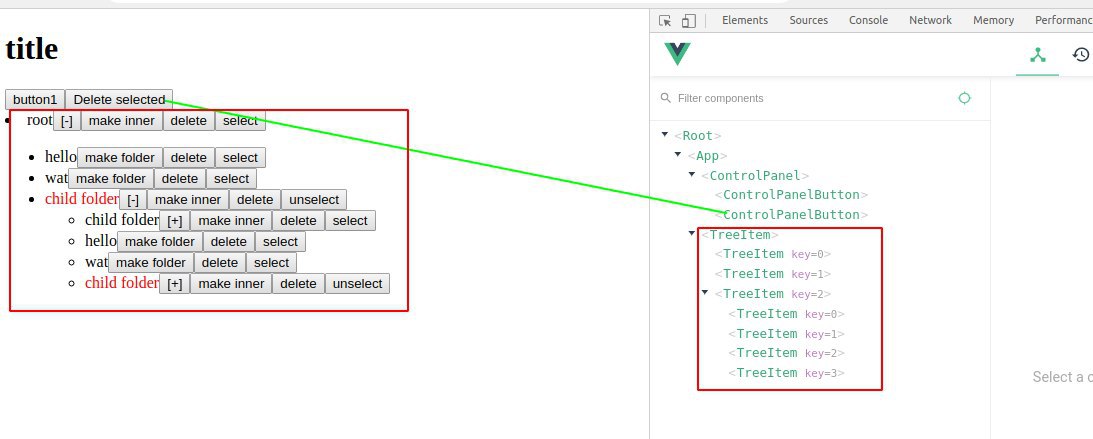Viewport: 1093px width, 439px height.
Task: Collapse the top-level TreeItem arrow
Action: click(x=691, y=233)
